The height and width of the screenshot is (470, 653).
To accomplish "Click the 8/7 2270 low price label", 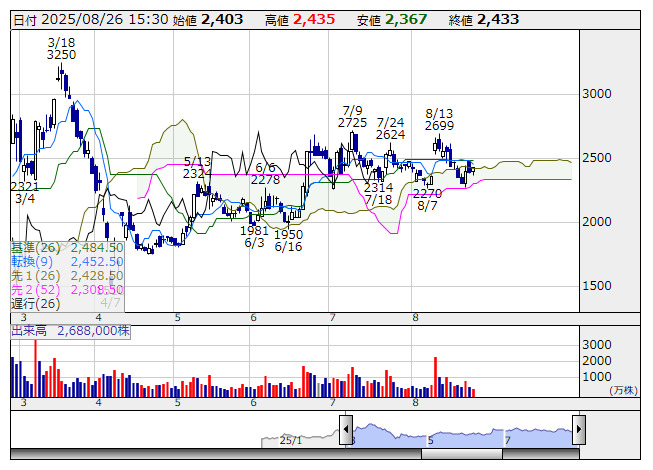I will click(427, 199).
